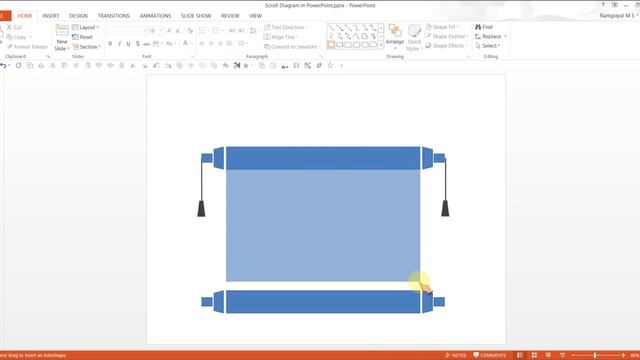
Task: Select the light blue scroll body rectangle
Action: pos(323,225)
